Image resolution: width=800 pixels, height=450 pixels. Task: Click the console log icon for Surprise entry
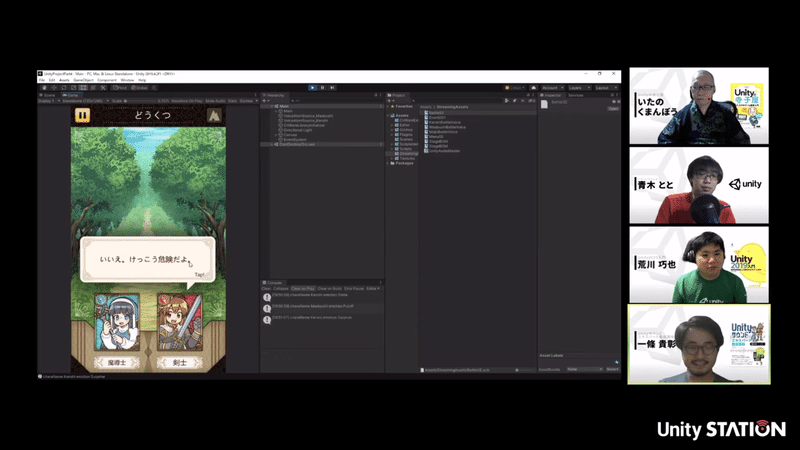(x=267, y=320)
